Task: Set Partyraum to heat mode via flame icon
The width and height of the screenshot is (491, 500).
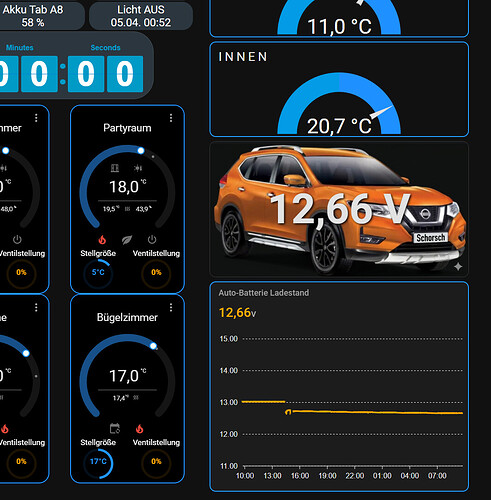Action: click(x=102, y=240)
